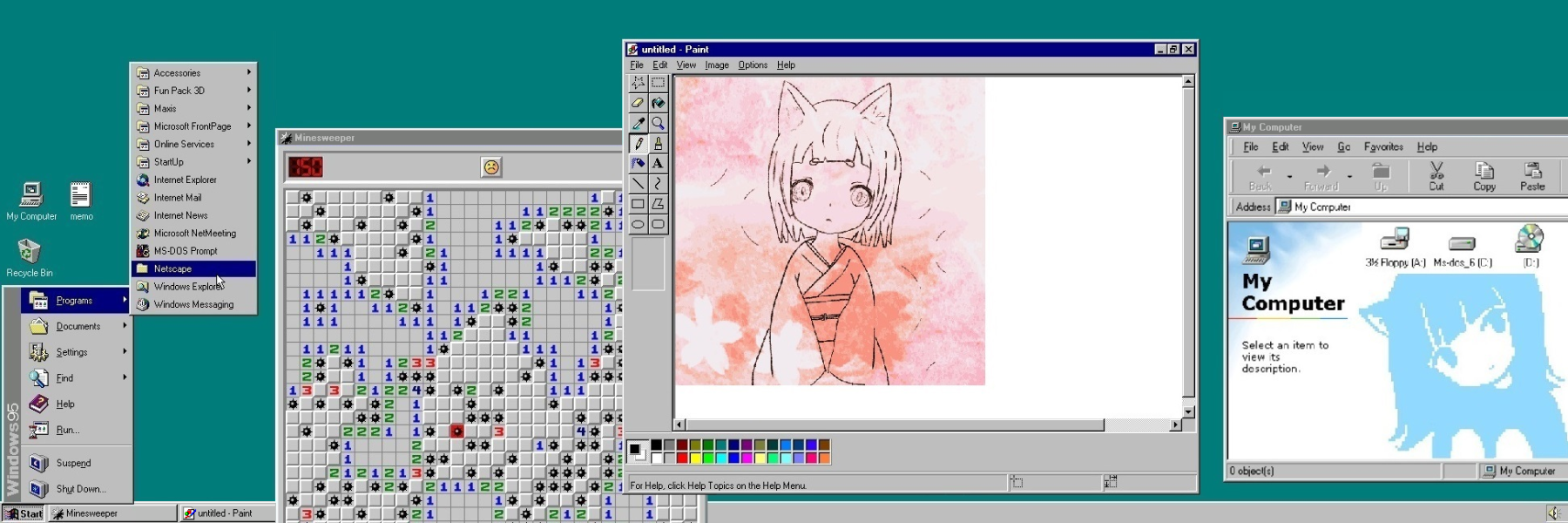Expand the Accessories submenu arrow
Viewport: 1568px width, 523px height.
(248, 72)
